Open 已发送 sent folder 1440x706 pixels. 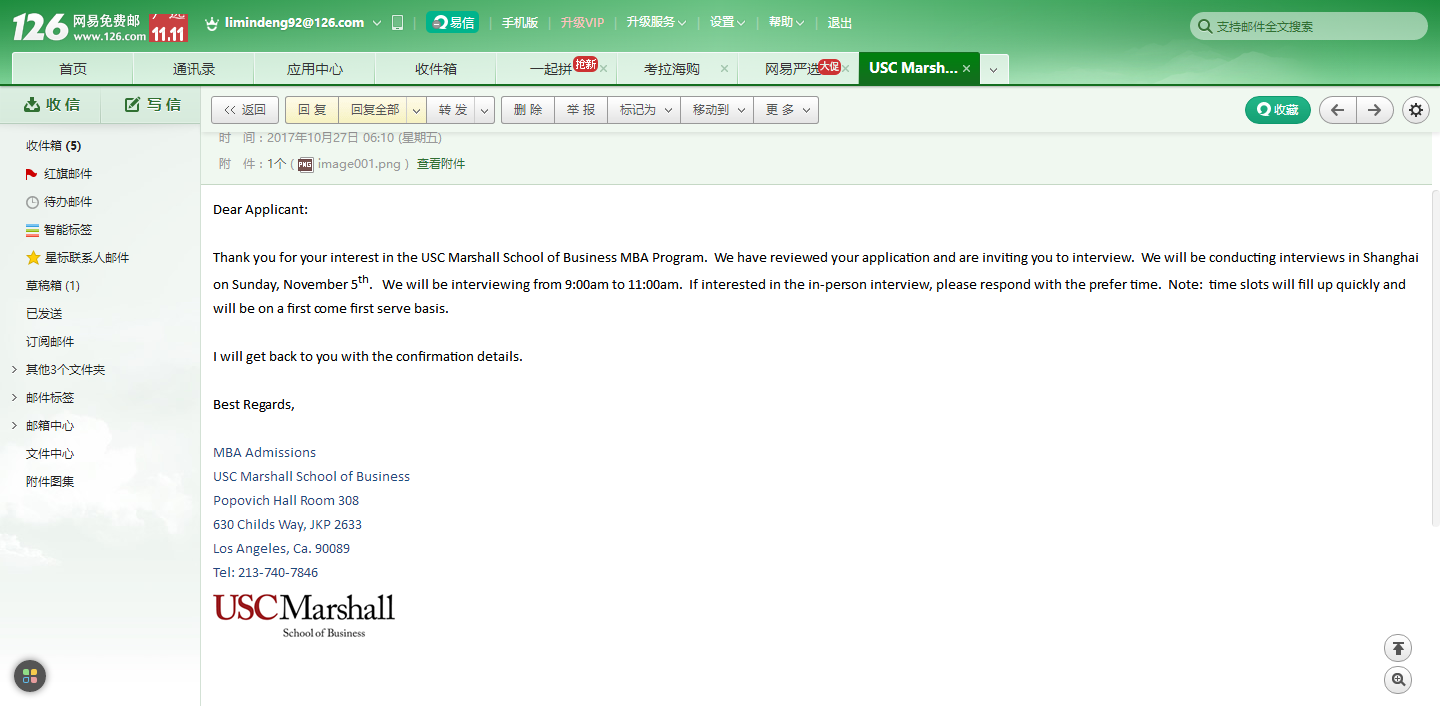[x=44, y=314]
